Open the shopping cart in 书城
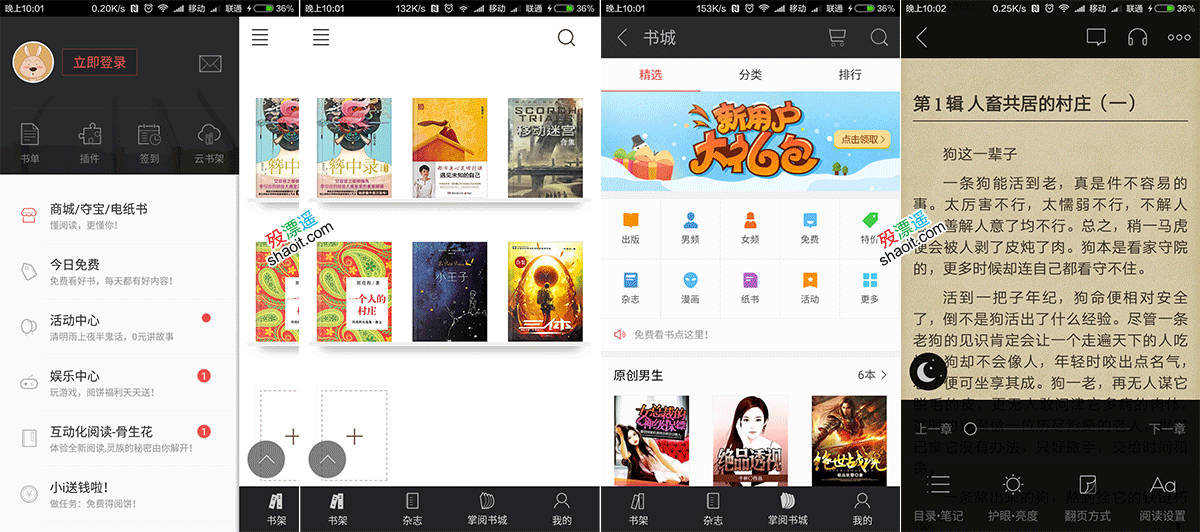This screenshot has height=532, width=1200. pyautogui.click(x=836, y=38)
